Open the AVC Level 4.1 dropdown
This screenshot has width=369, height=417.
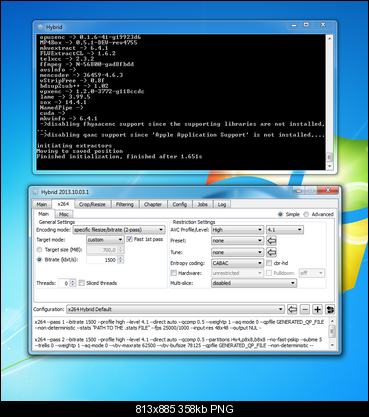[x=284, y=230]
